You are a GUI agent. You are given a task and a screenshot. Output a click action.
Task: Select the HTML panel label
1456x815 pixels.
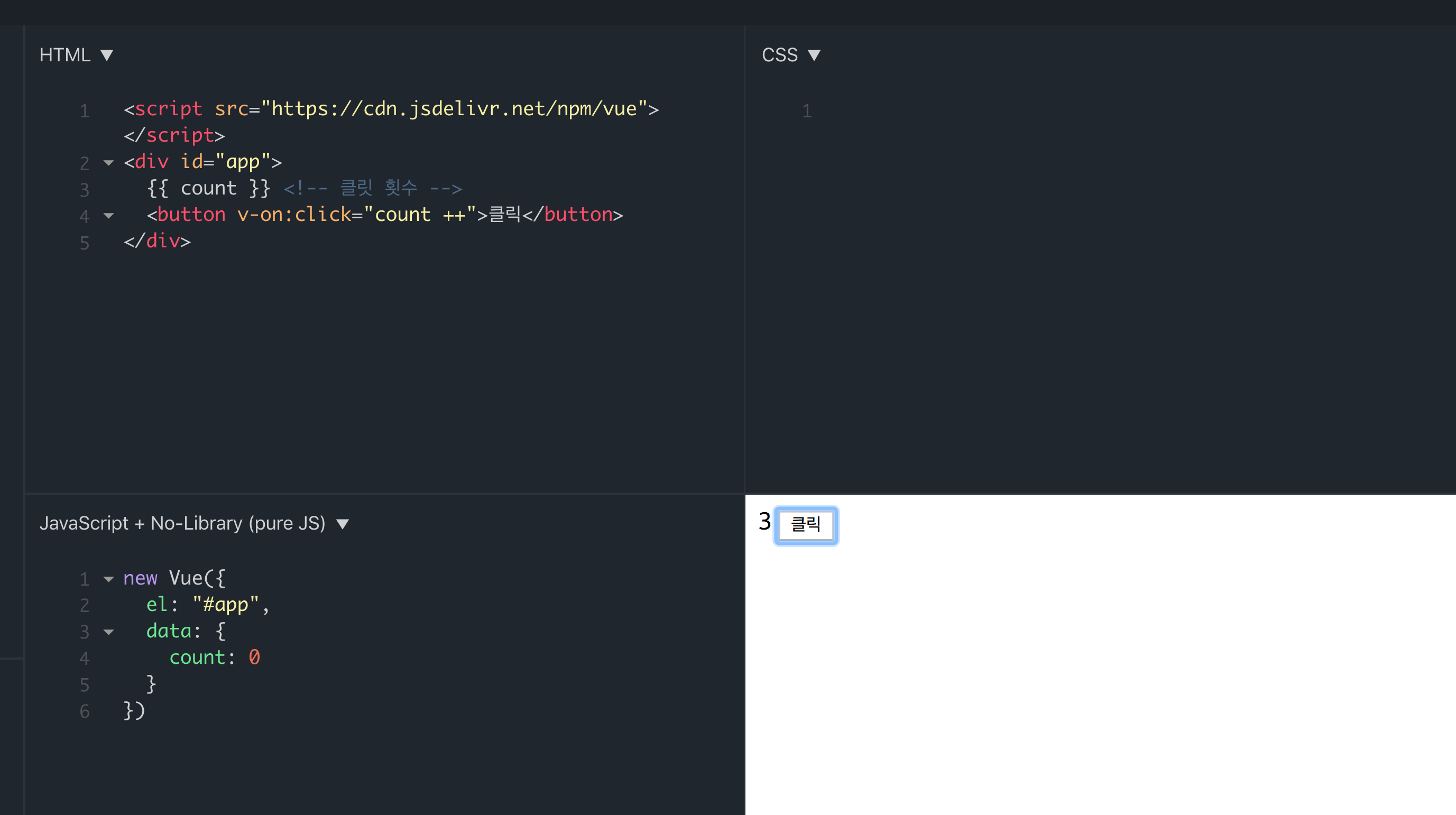[x=64, y=54]
